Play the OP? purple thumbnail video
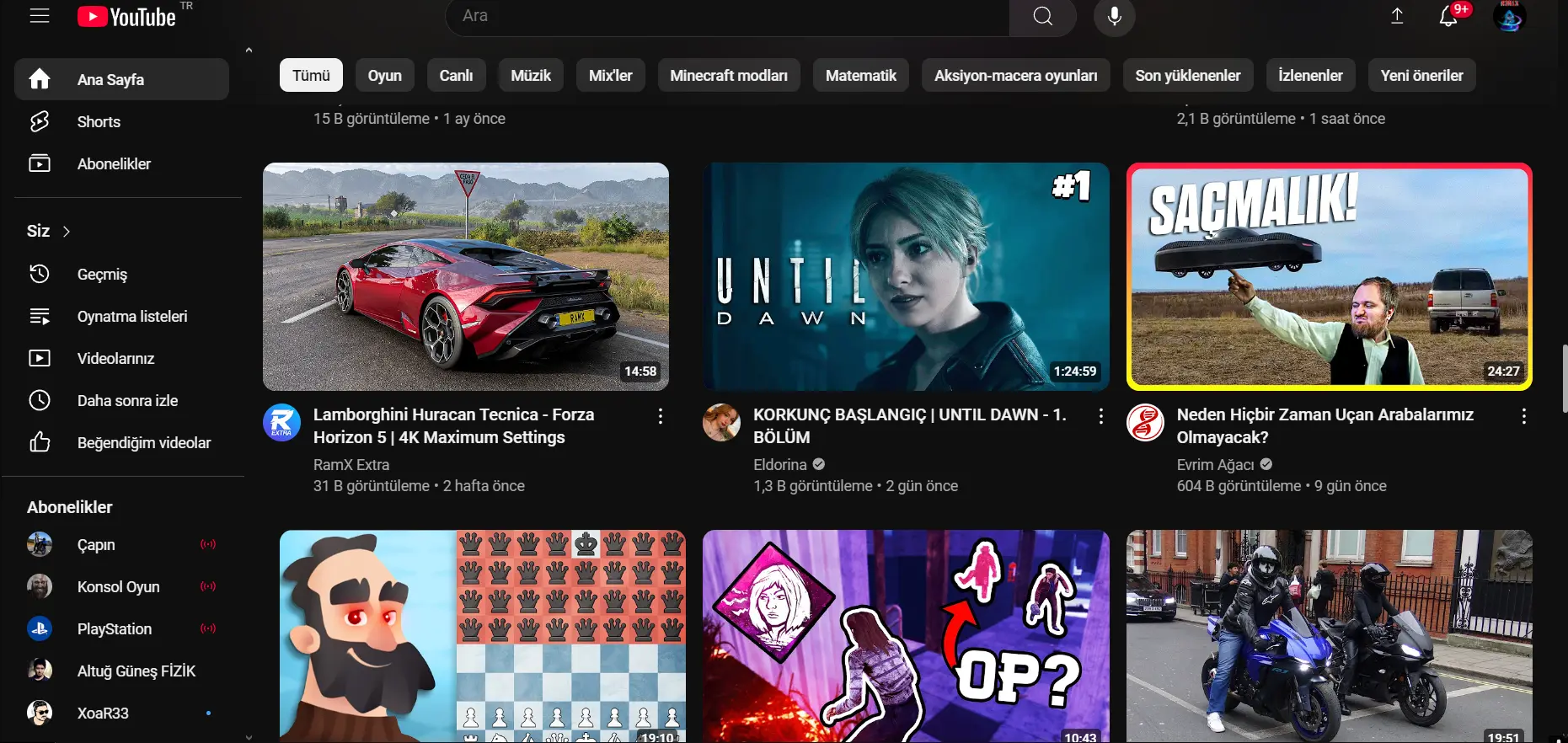 tap(906, 636)
